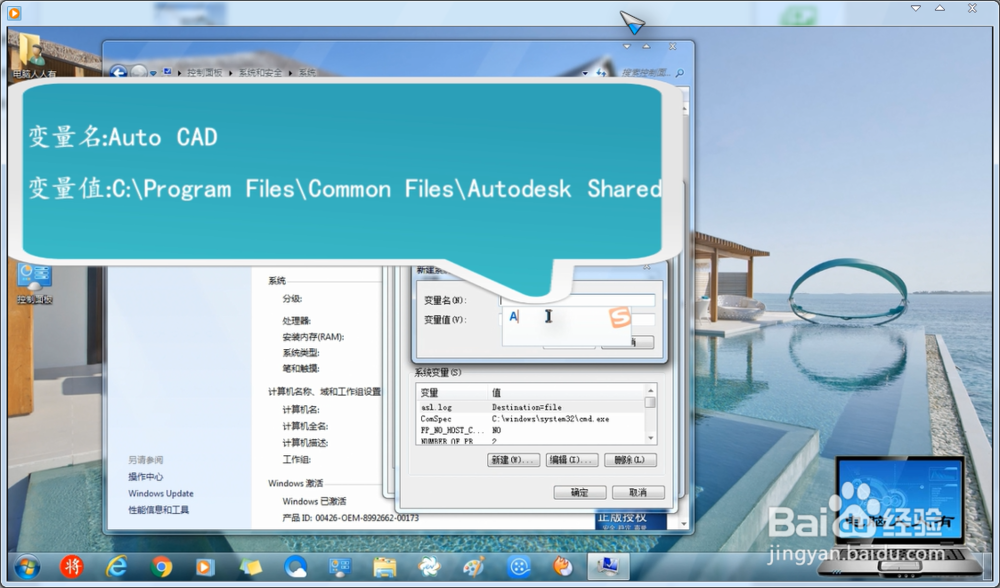The height and width of the screenshot is (588, 1000).
Task: Open the blue film reel taskbar icon
Action: 518,566
